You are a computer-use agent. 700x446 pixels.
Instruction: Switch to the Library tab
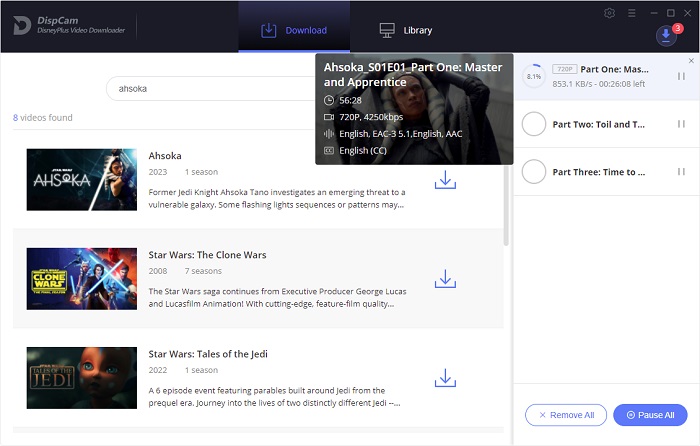[405, 30]
